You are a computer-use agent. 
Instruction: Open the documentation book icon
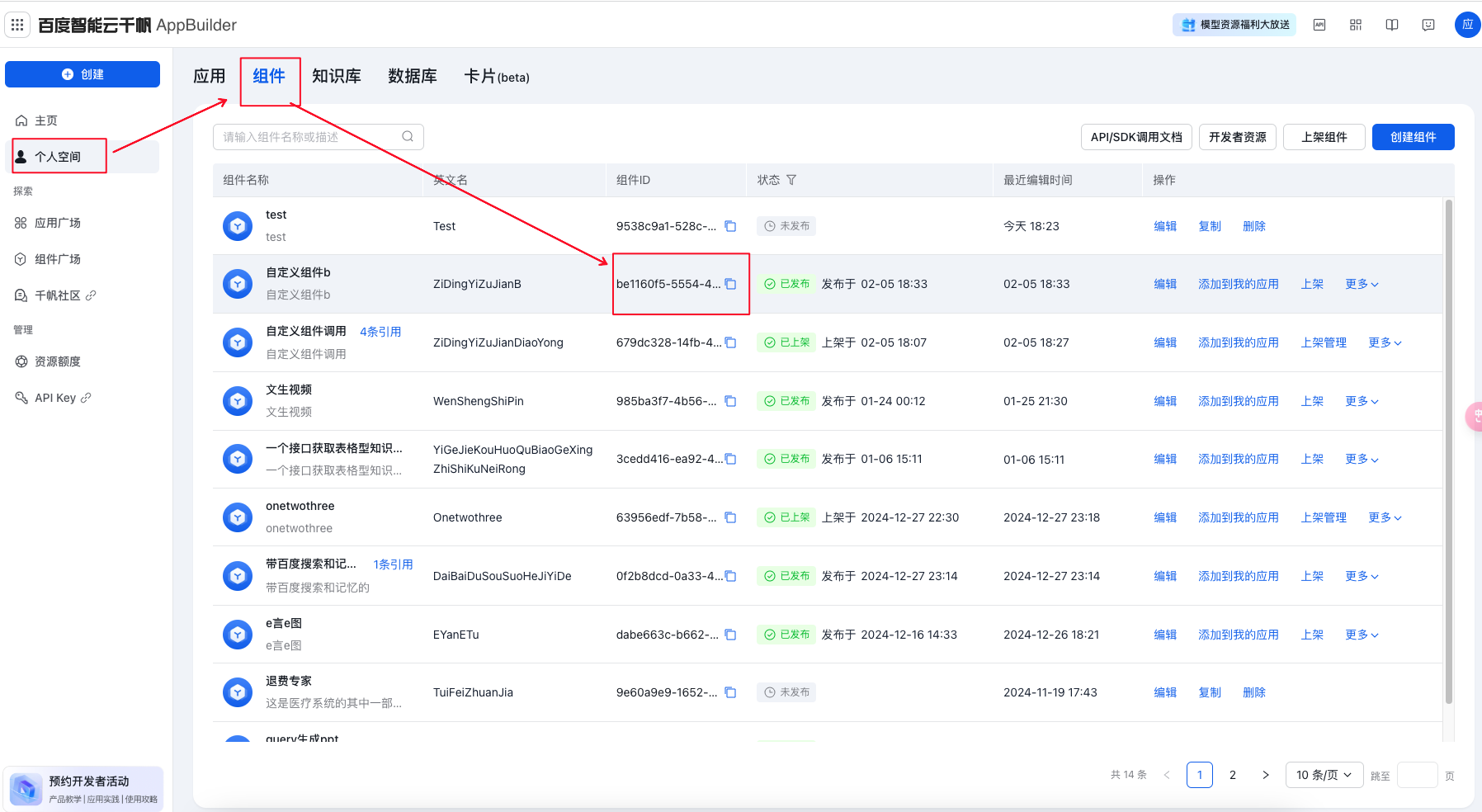(1392, 25)
